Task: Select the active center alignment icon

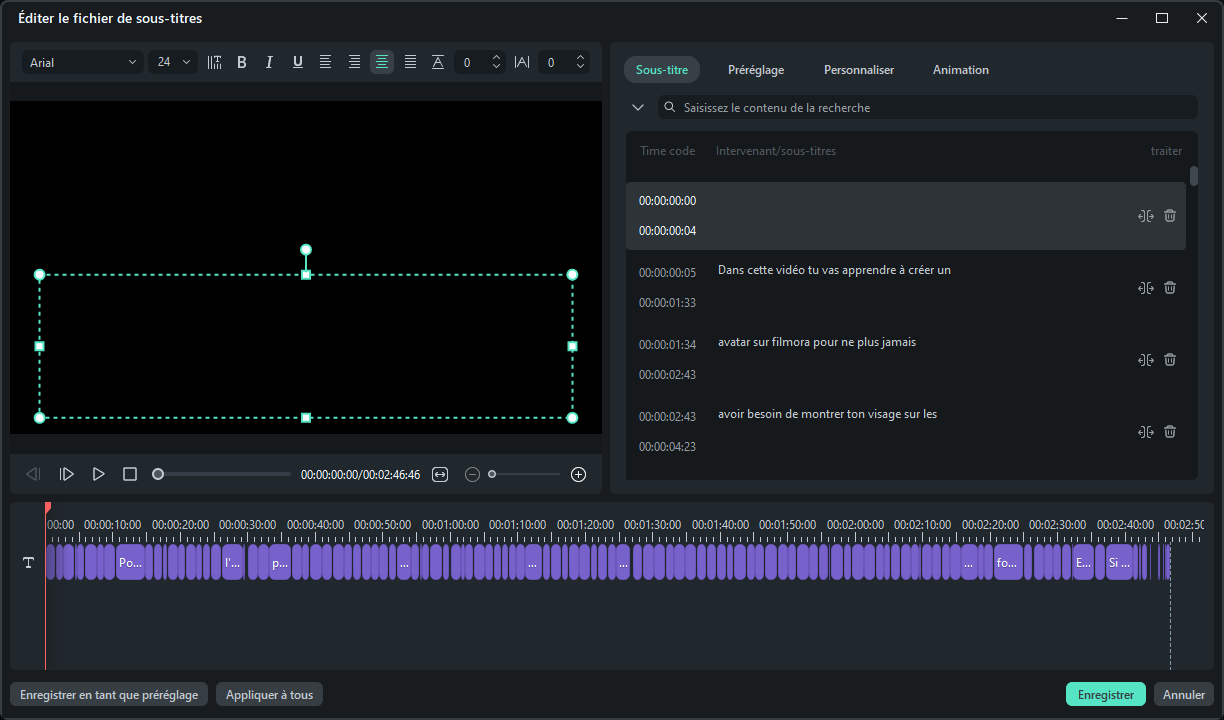Action: (382, 62)
